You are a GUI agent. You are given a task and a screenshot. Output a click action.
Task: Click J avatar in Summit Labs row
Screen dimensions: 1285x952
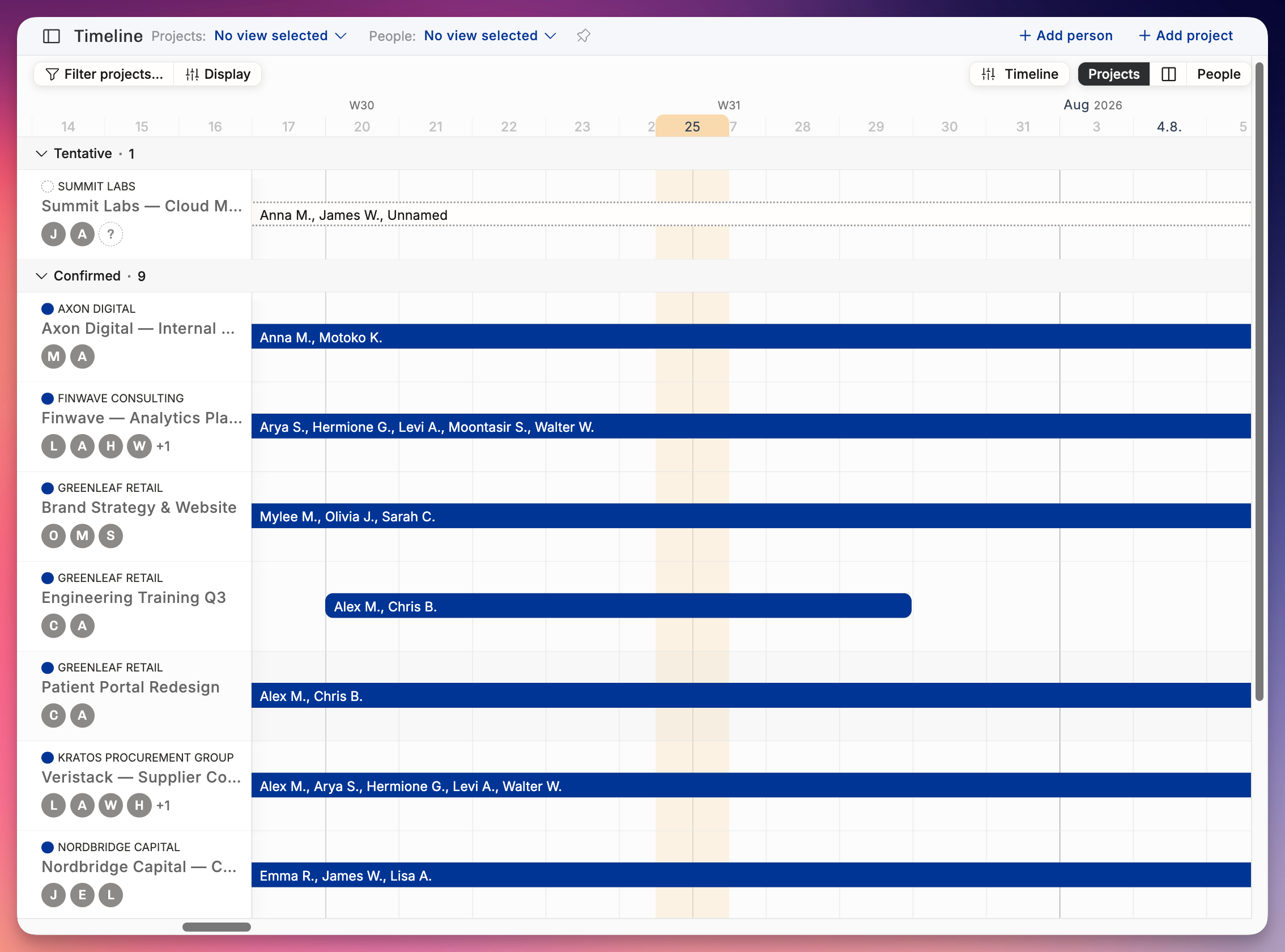point(54,235)
